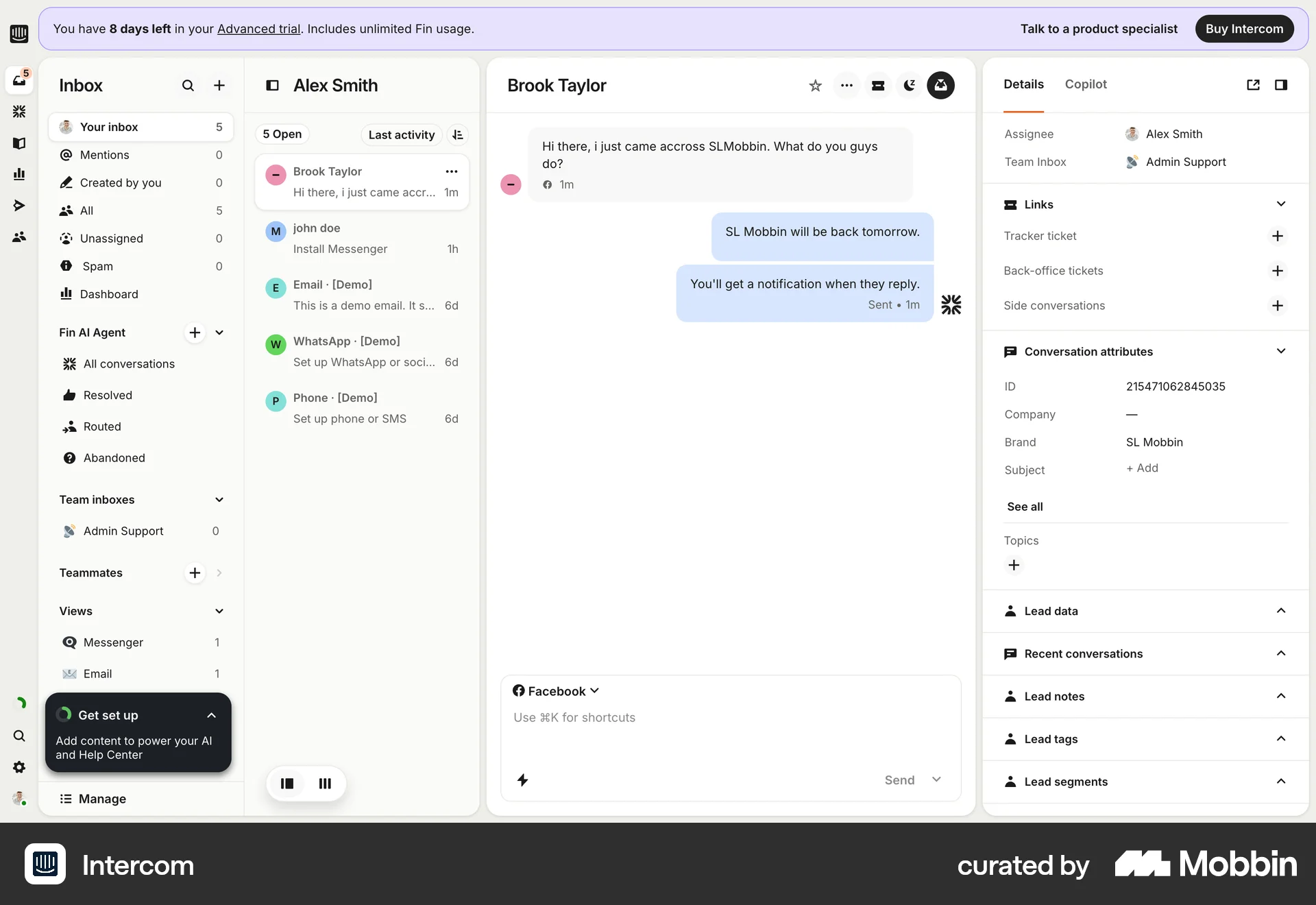
Task: Open Contacts from the left sidebar
Action: [19, 237]
